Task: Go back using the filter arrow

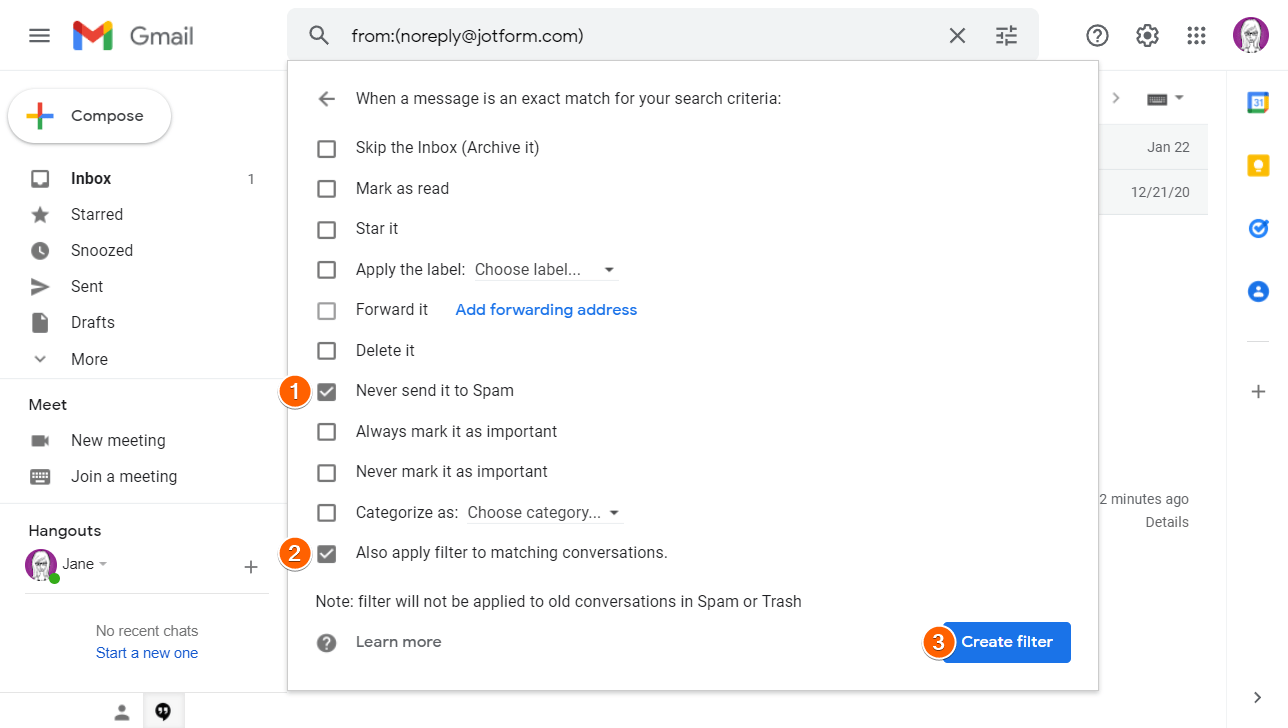Action: (326, 99)
